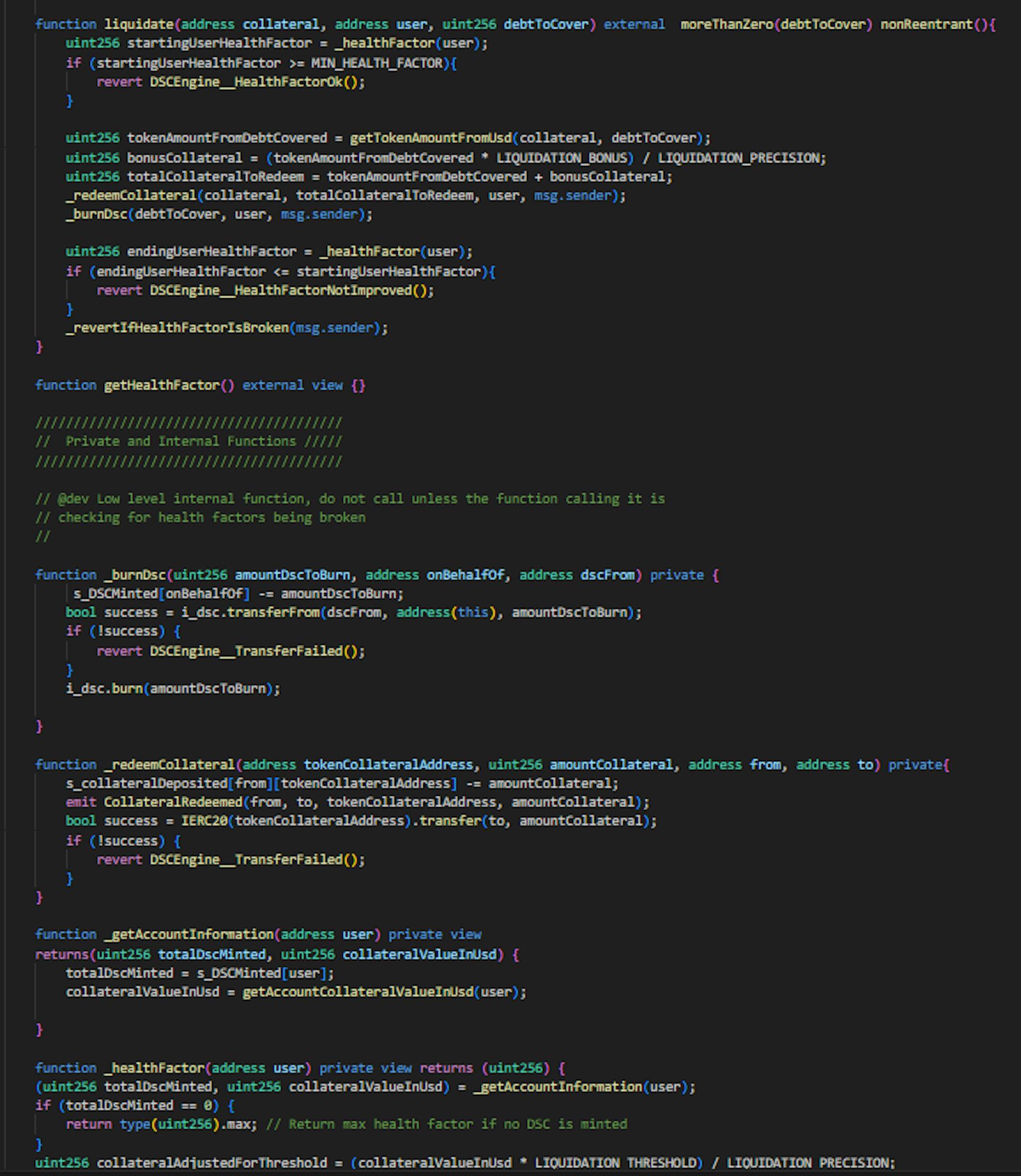Click the getTokenAmountFromUsd function call
1021x1176 pixels.
(430, 138)
